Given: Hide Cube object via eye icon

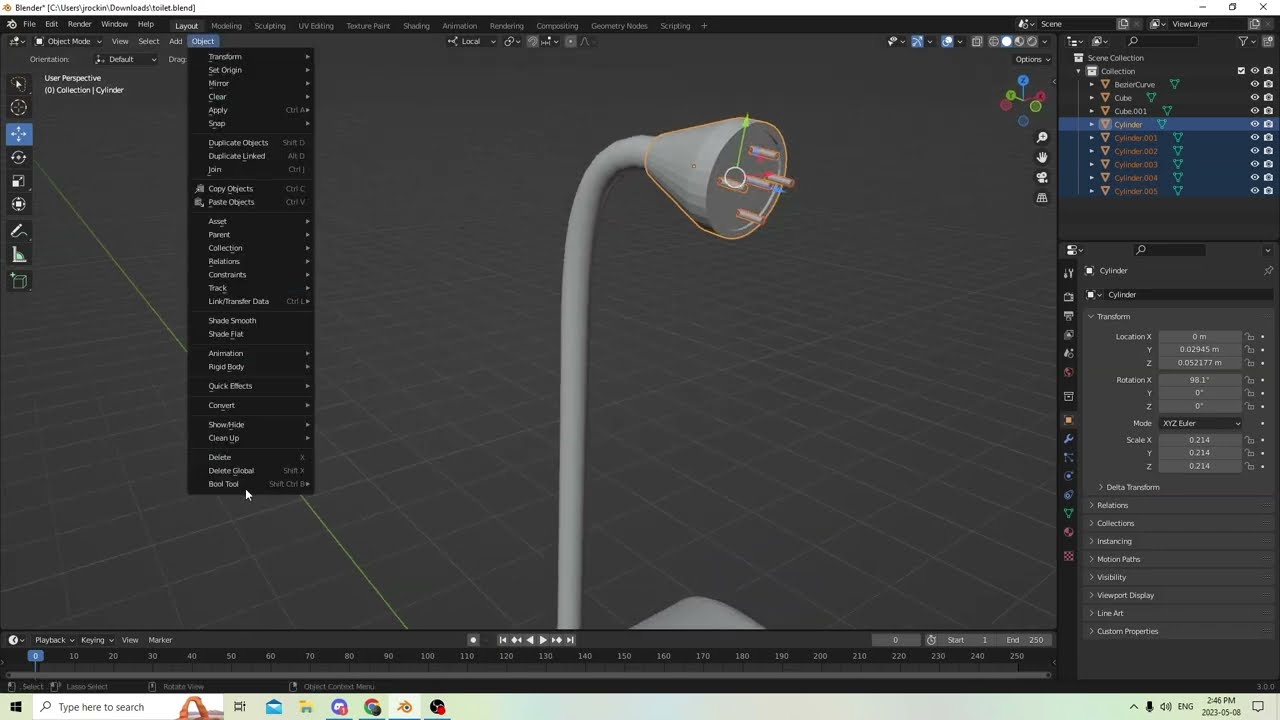Looking at the screenshot, I should [1254, 98].
